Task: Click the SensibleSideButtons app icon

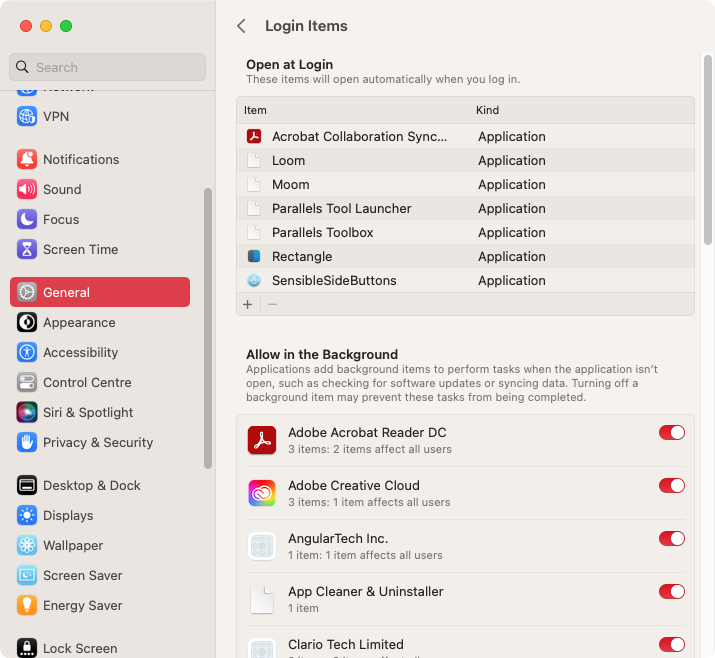Action: [x=254, y=280]
